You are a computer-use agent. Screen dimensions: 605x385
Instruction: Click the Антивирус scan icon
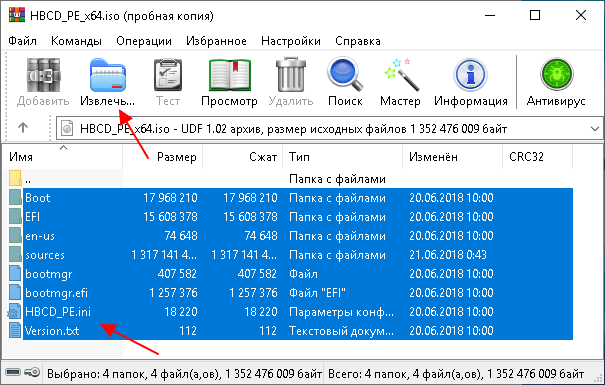(556, 75)
